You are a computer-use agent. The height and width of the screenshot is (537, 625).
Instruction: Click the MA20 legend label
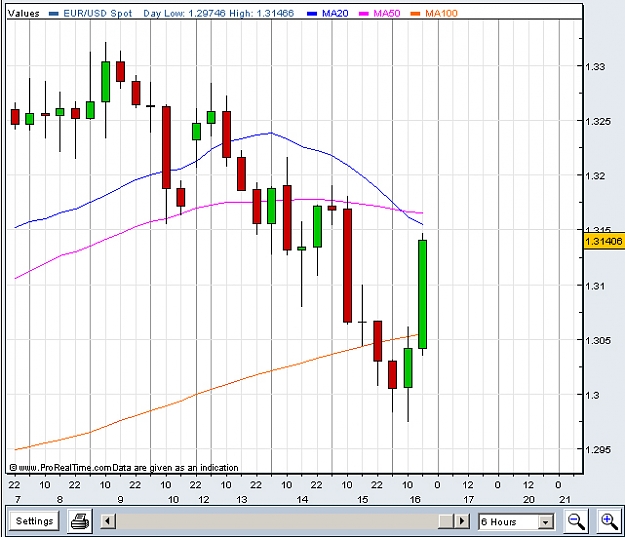pyautogui.click(x=335, y=13)
